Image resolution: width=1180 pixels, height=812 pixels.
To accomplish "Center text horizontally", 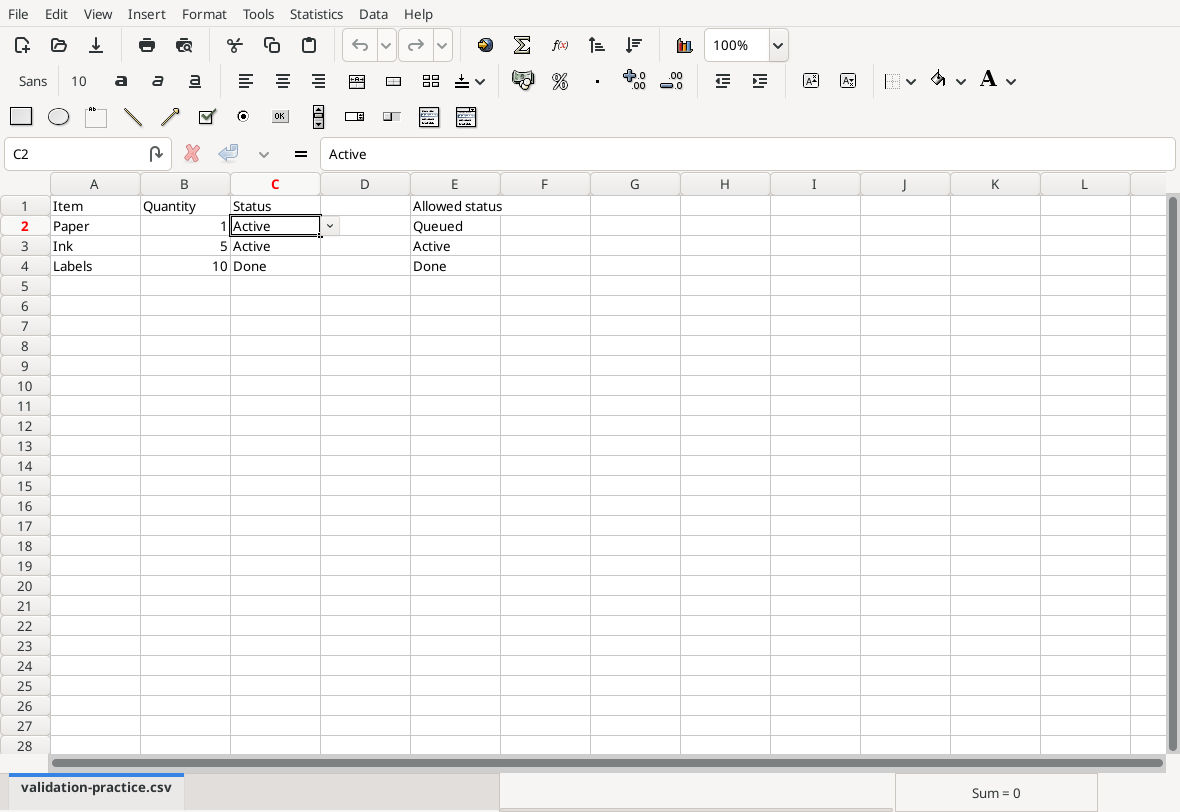I will 282,81.
